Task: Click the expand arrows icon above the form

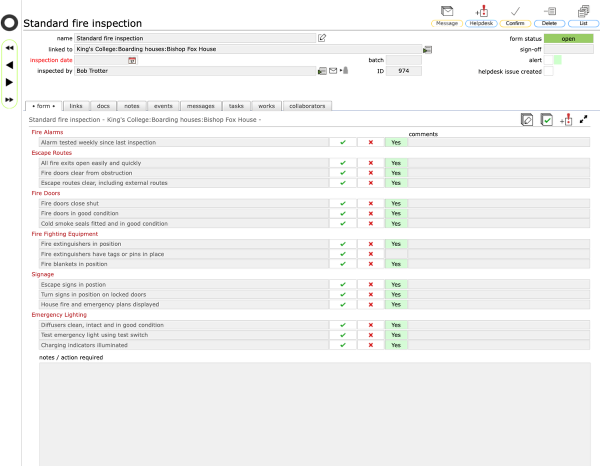Action: [583, 119]
